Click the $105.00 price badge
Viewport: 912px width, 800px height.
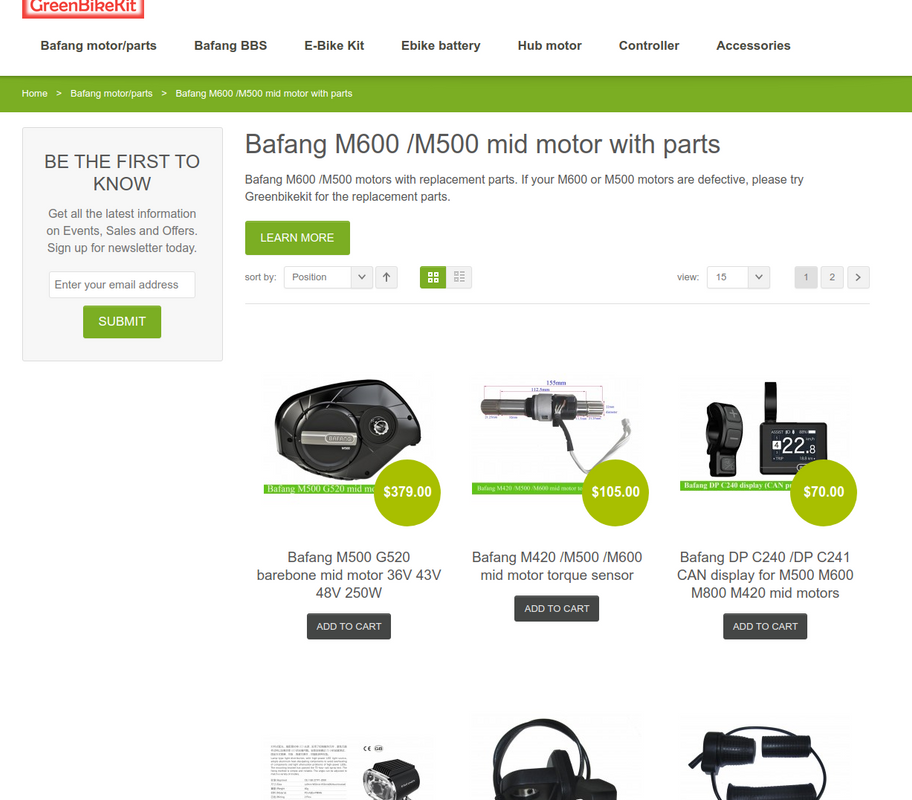point(615,492)
